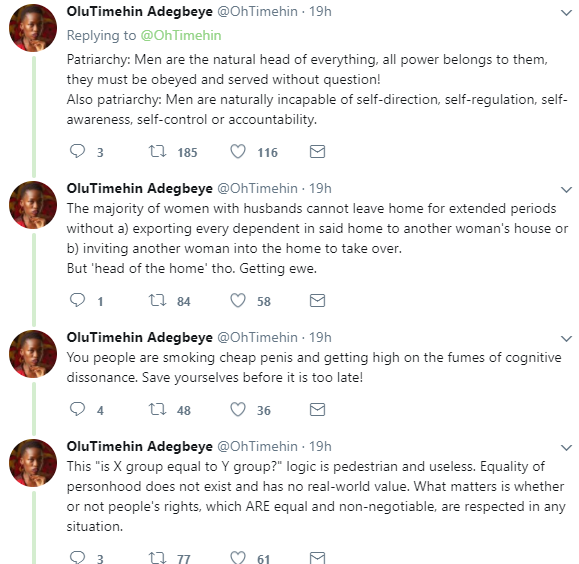Open the profile avatar on the first tweet

pos(33,28)
